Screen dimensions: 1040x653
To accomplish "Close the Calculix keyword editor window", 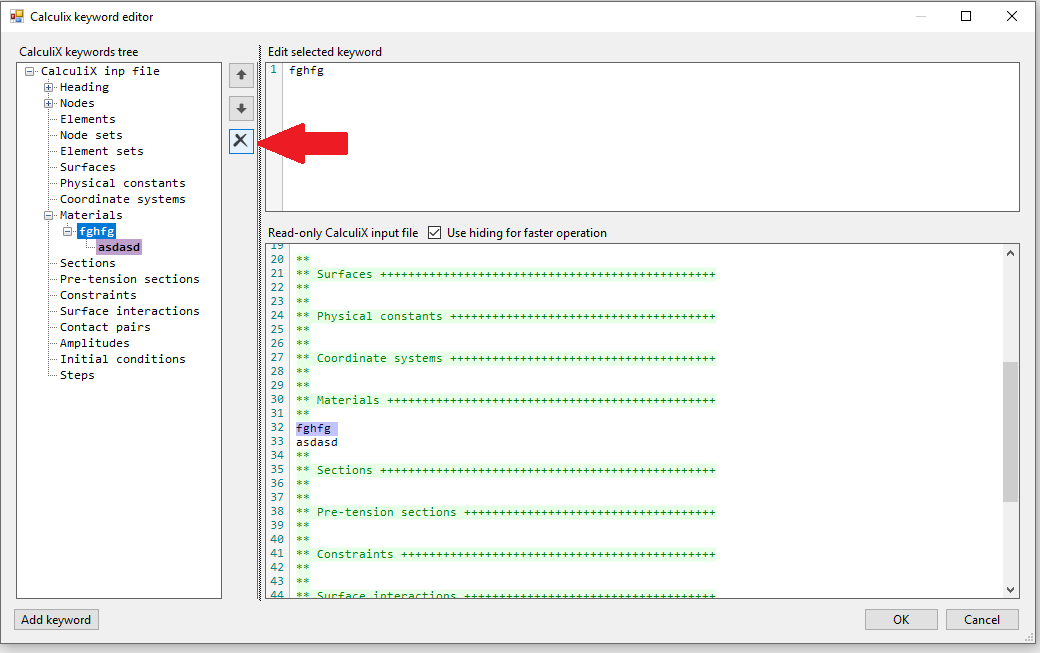I will tap(1011, 17).
